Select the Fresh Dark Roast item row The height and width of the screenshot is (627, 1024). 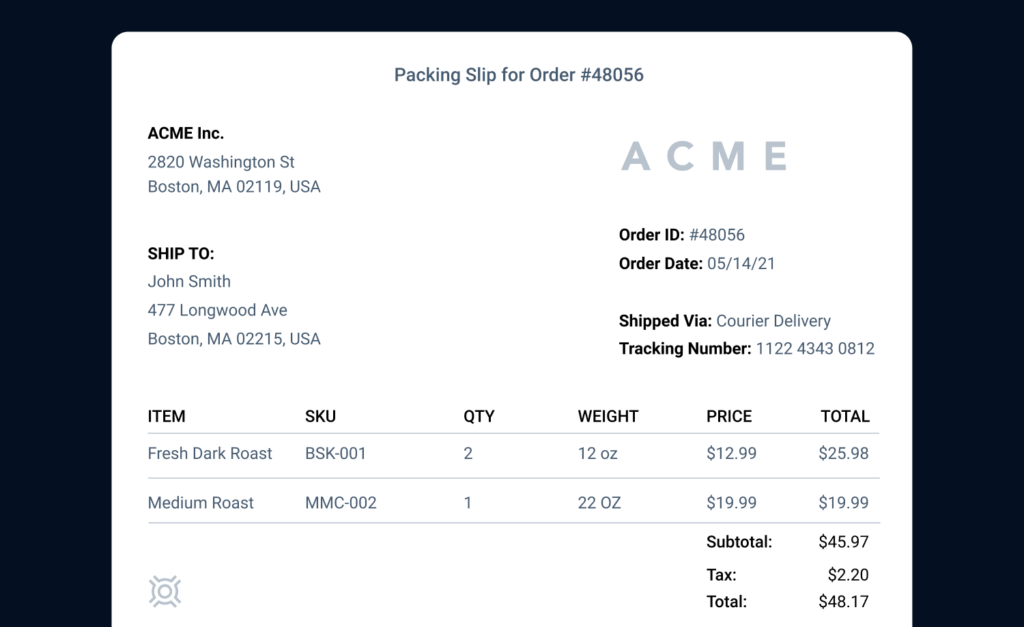click(x=210, y=453)
